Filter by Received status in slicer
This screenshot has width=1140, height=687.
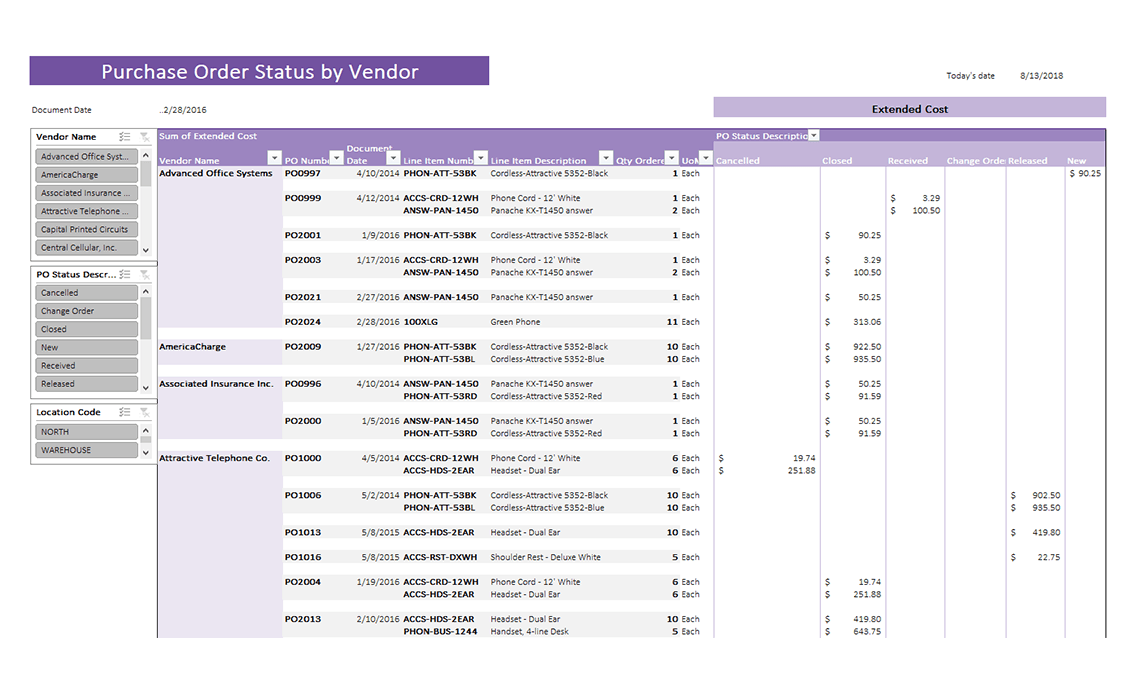pyautogui.click(x=87, y=366)
